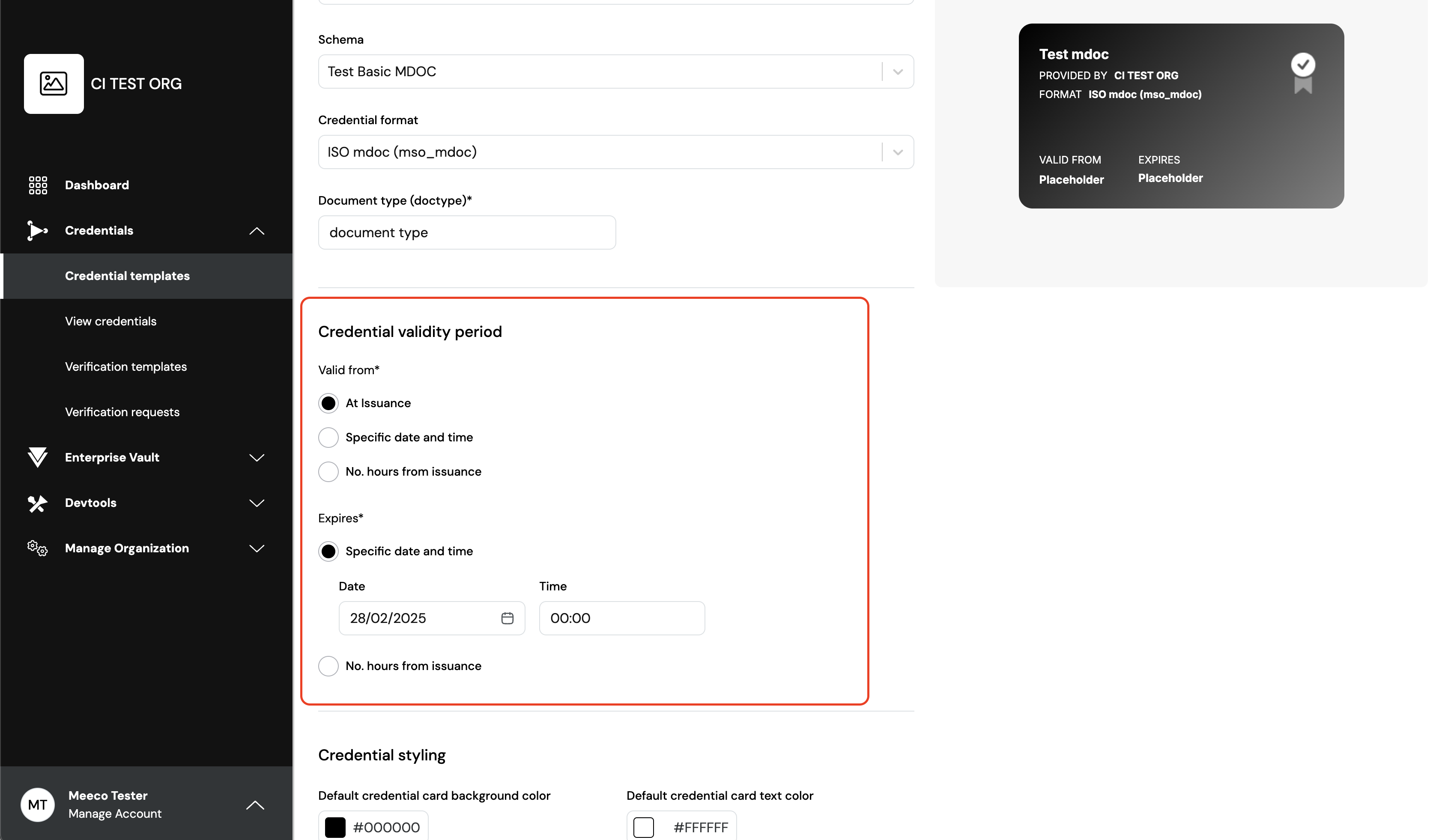
Task: Click Enterprise Vault menu label
Action: click(x=112, y=457)
